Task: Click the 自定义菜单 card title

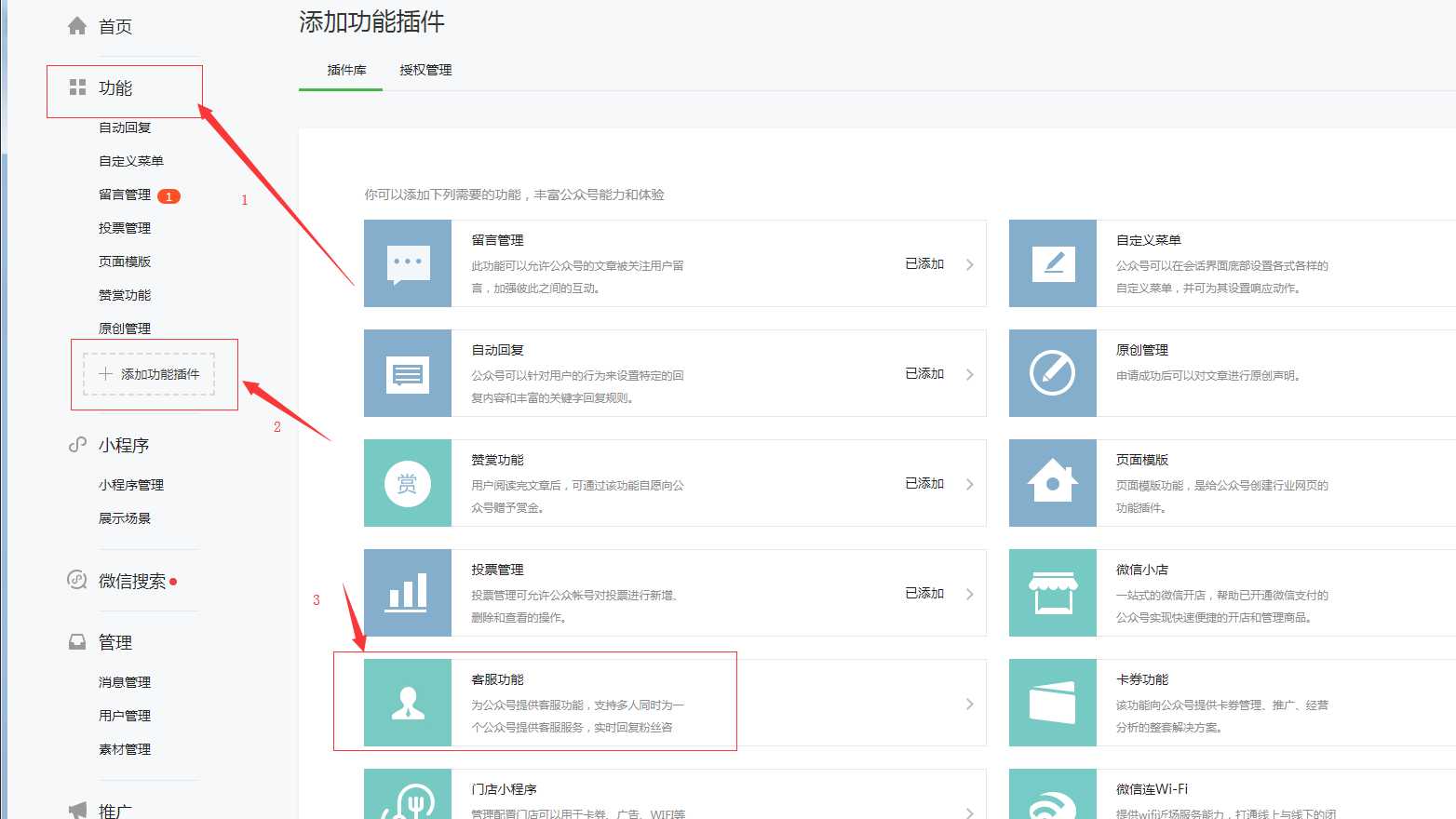Action: point(1149,240)
